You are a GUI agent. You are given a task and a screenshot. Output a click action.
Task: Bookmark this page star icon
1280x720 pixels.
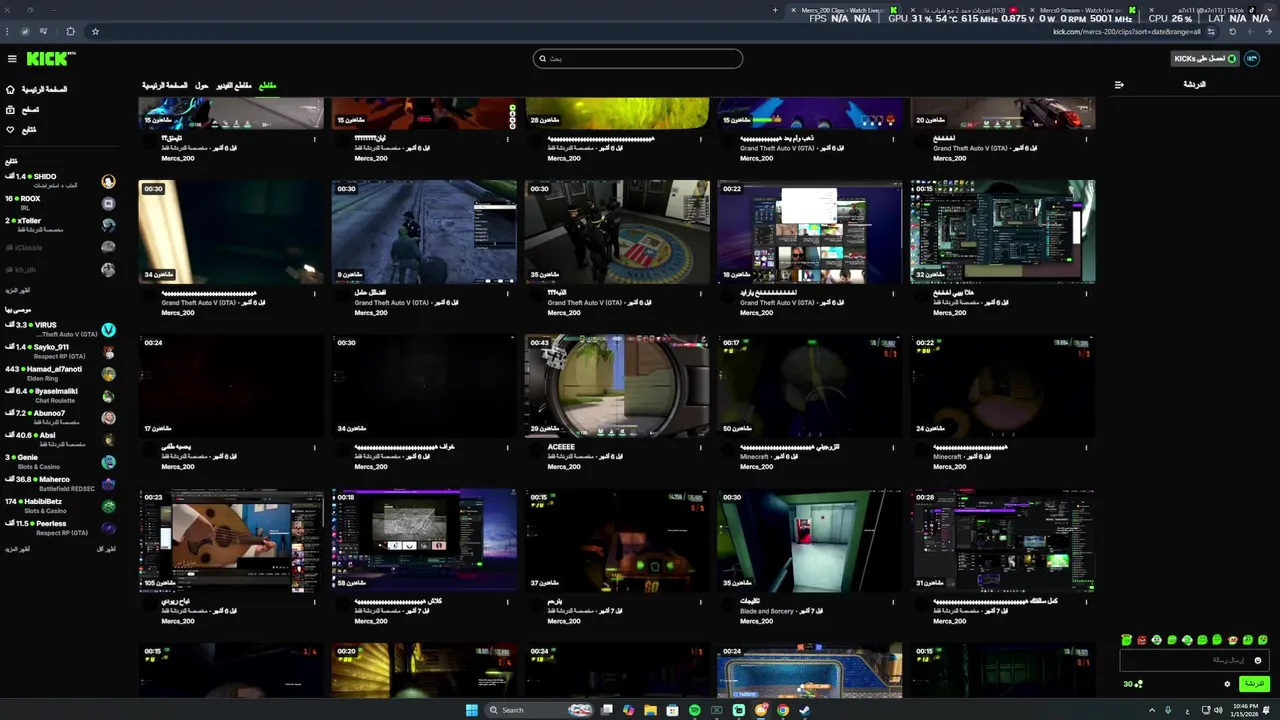[x=95, y=31]
